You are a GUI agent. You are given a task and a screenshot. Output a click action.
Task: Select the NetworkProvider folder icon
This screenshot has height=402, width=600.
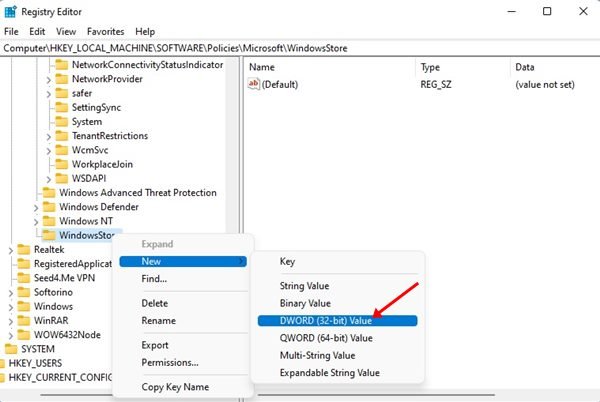(x=61, y=79)
